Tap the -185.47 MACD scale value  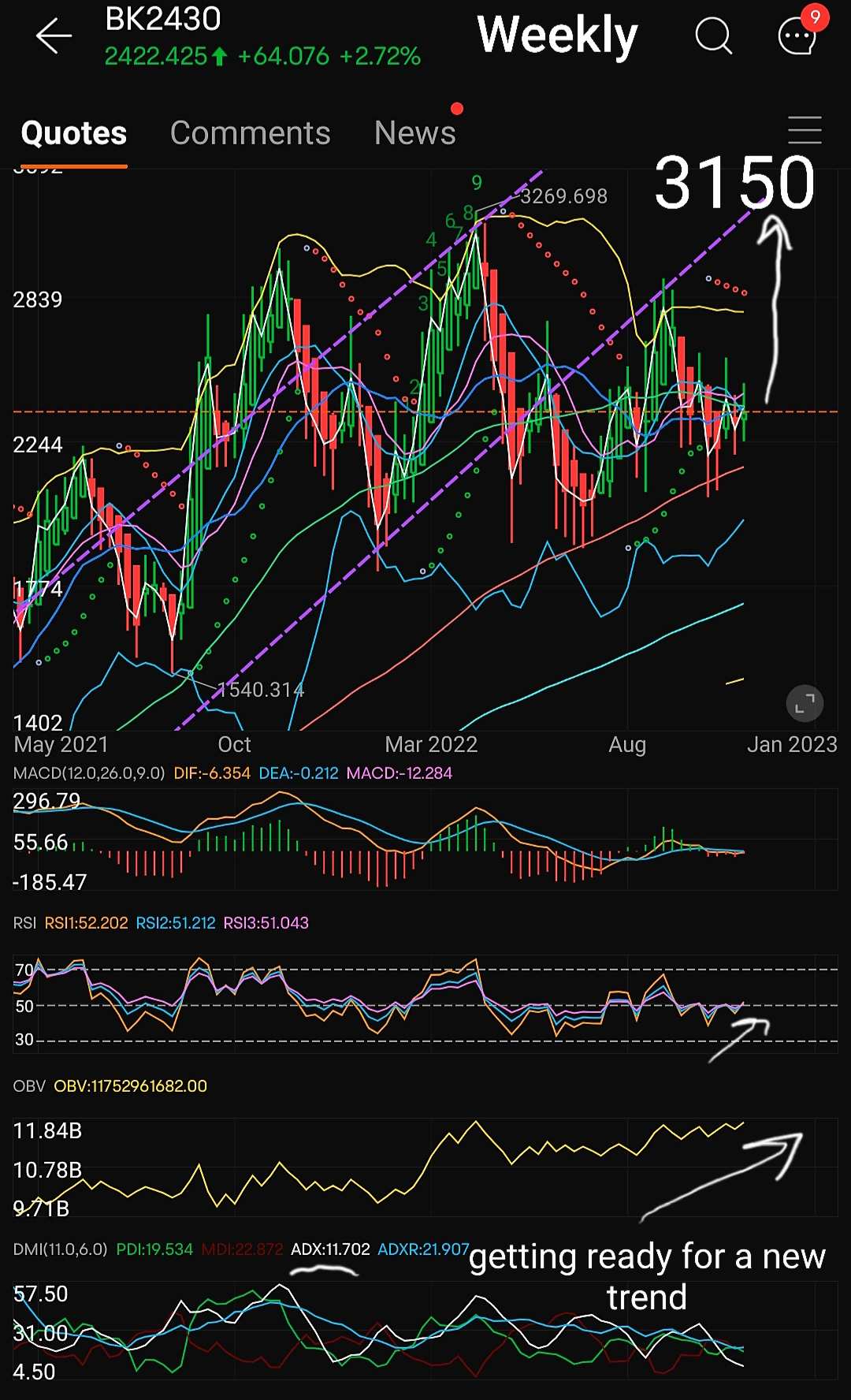(50, 883)
